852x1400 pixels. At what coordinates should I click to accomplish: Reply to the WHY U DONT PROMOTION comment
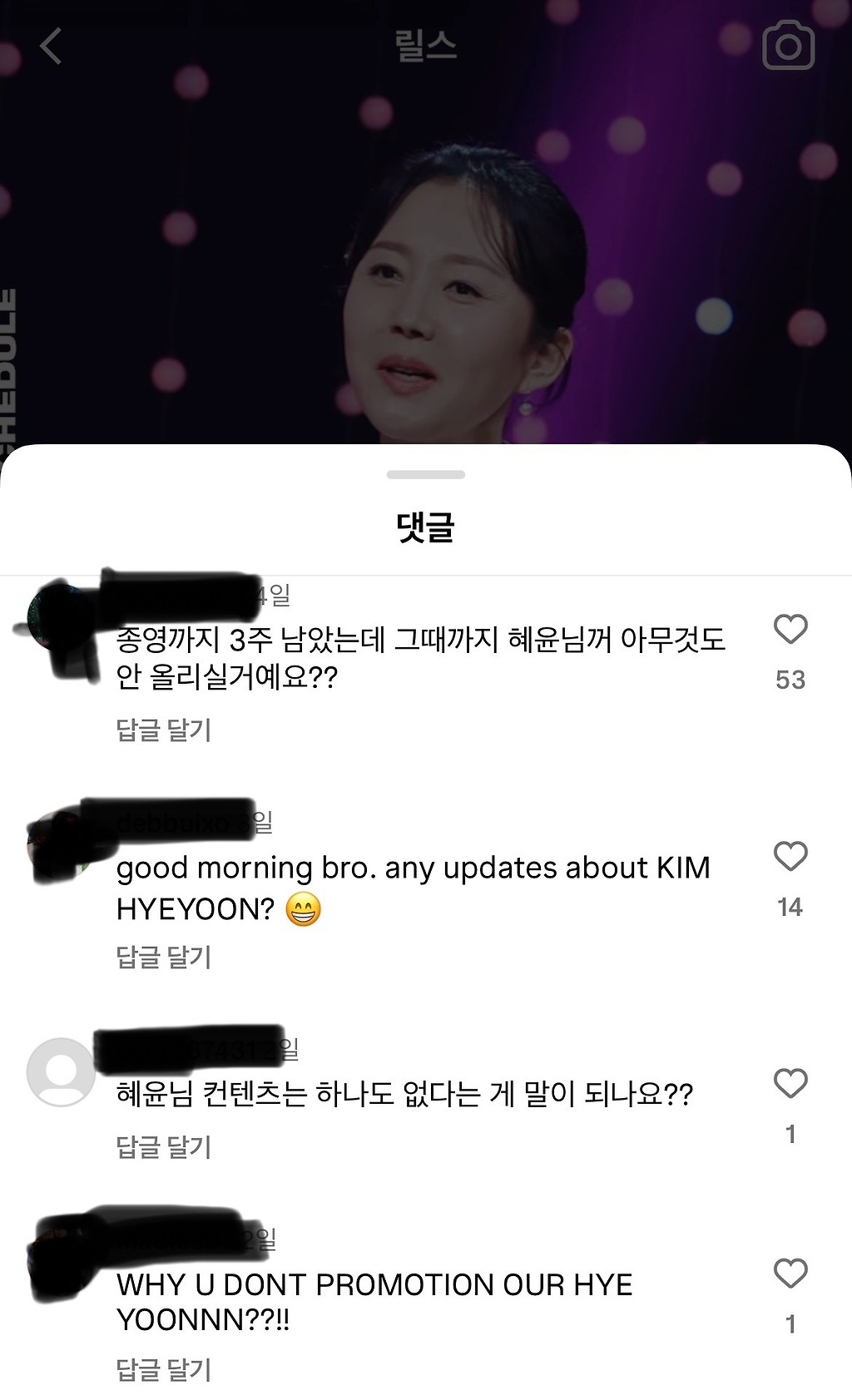pyautogui.click(x=164, y=1369)
